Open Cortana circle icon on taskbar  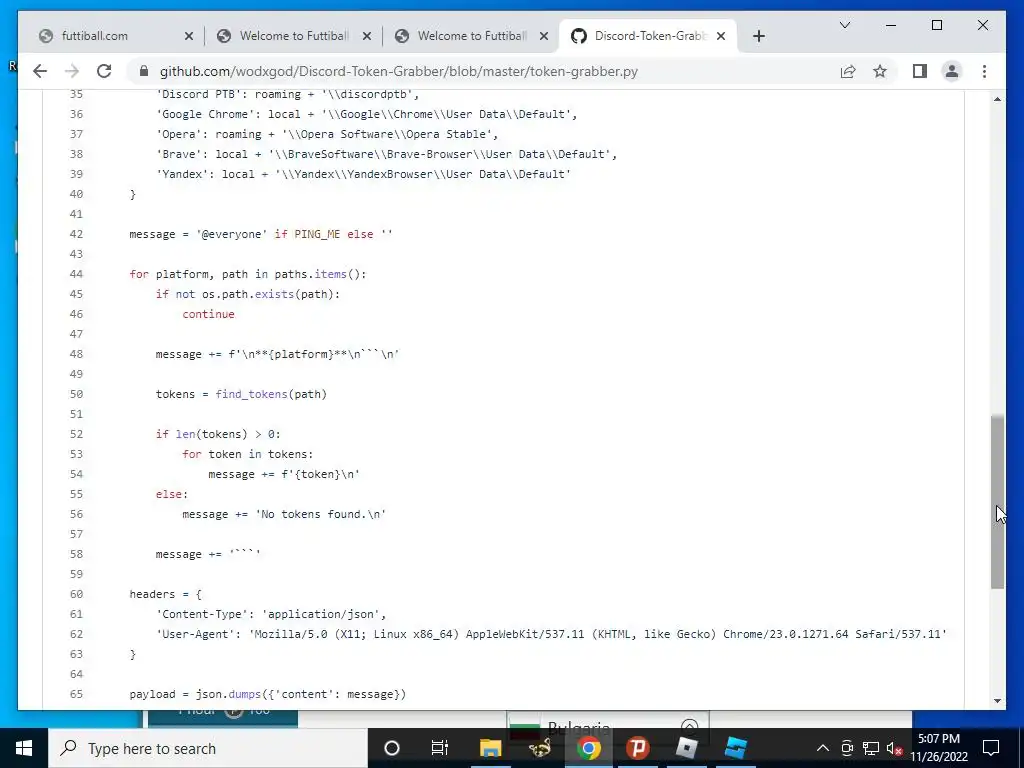392,748
